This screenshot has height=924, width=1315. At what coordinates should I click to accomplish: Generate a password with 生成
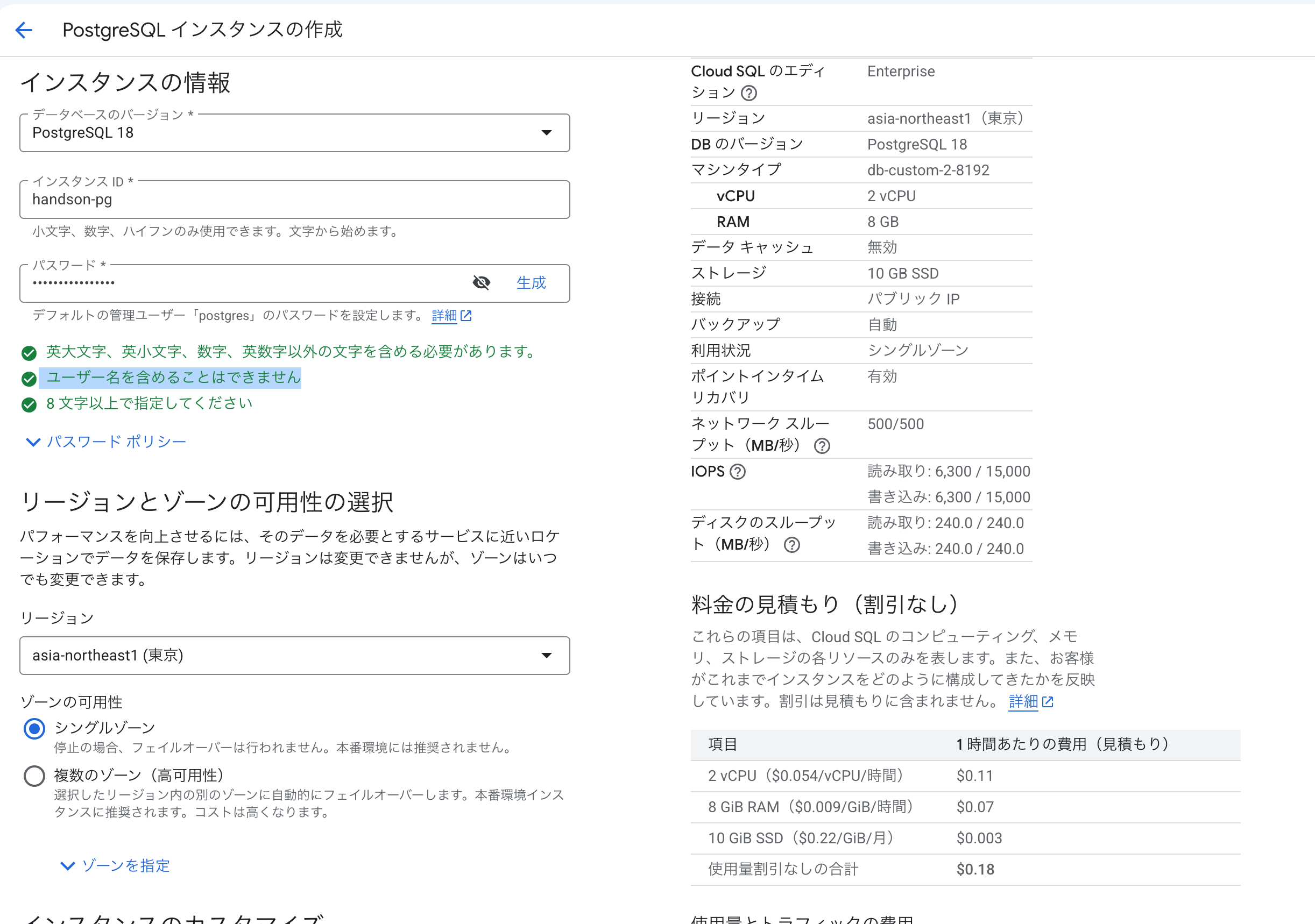531,283
